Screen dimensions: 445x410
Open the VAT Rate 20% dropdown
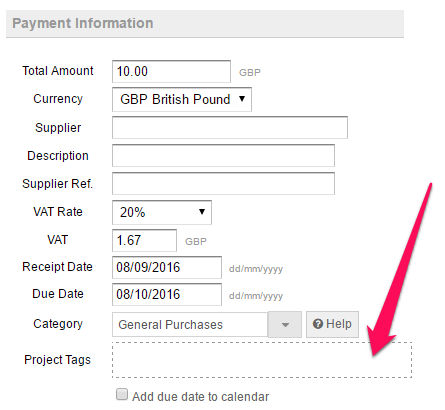162,212
